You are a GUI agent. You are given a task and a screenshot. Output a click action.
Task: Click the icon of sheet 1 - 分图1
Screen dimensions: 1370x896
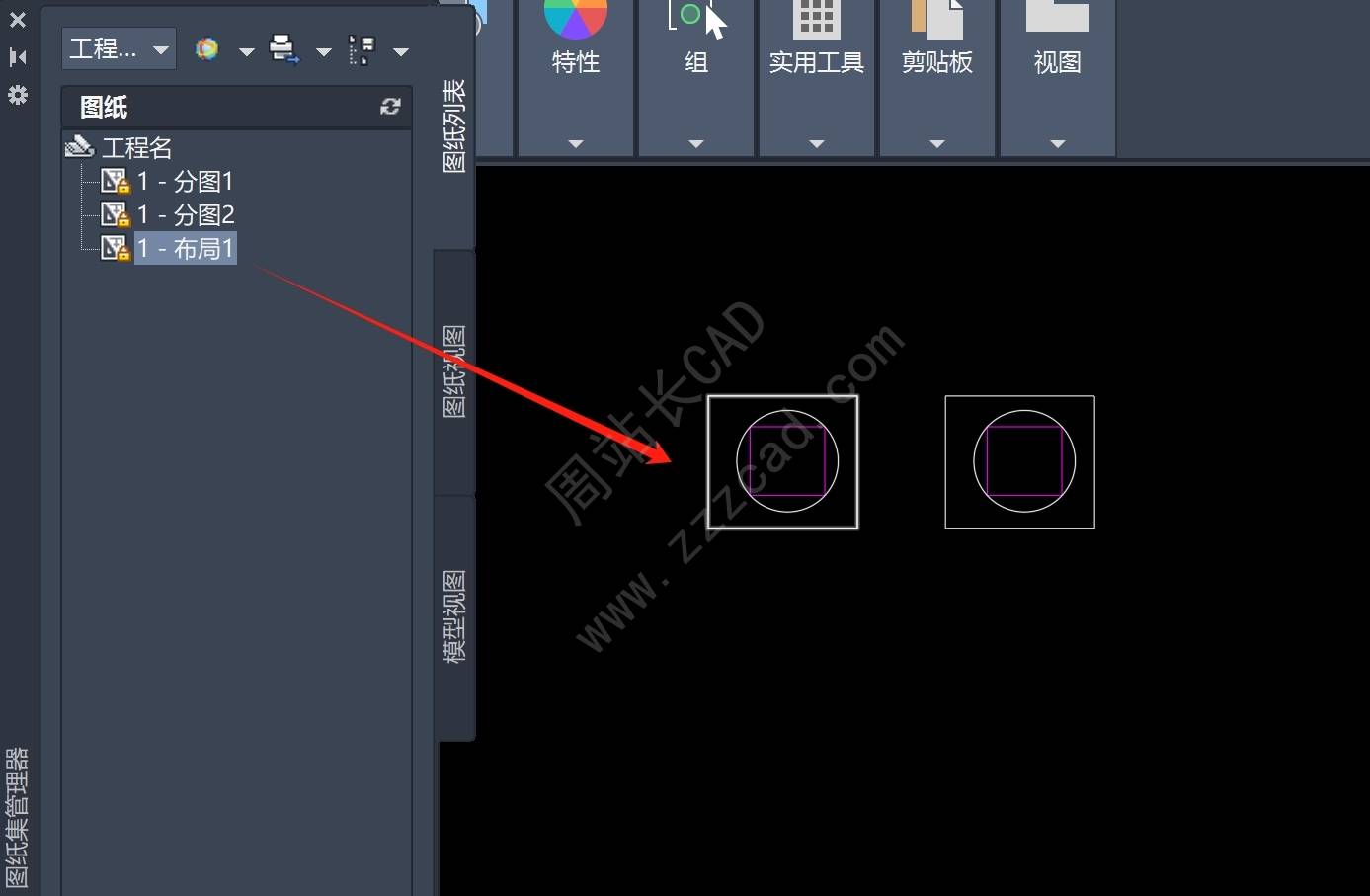pyautogui.click(x=116, y=182)
